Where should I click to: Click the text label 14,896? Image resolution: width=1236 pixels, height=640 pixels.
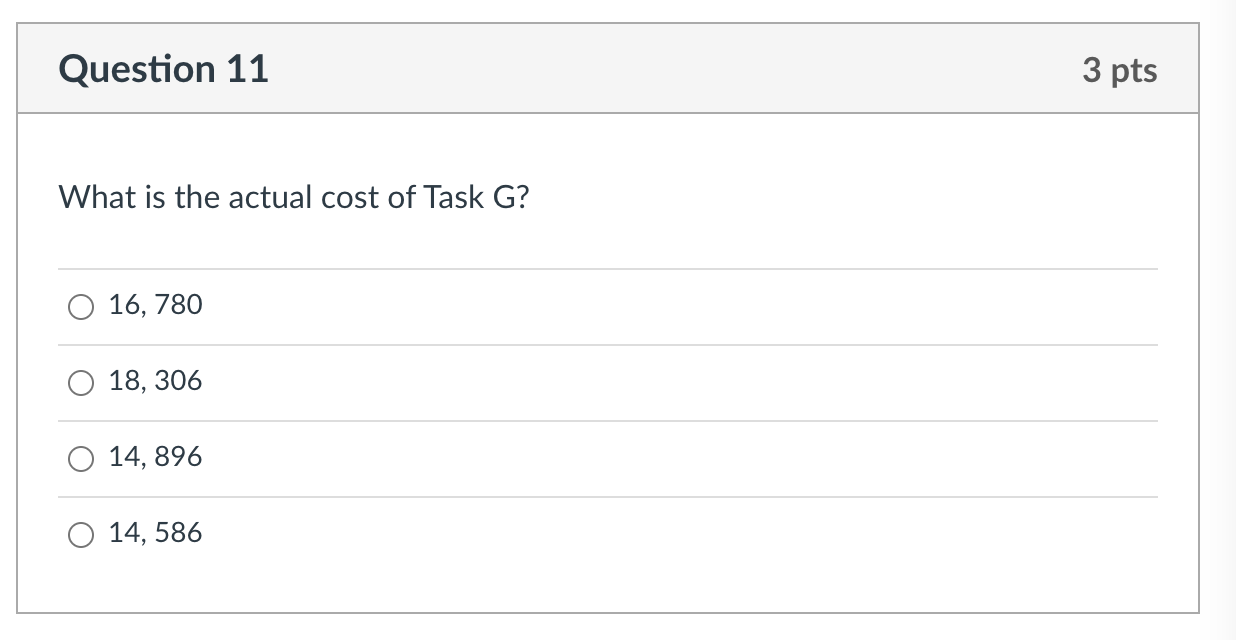click(x=155, y=457)
